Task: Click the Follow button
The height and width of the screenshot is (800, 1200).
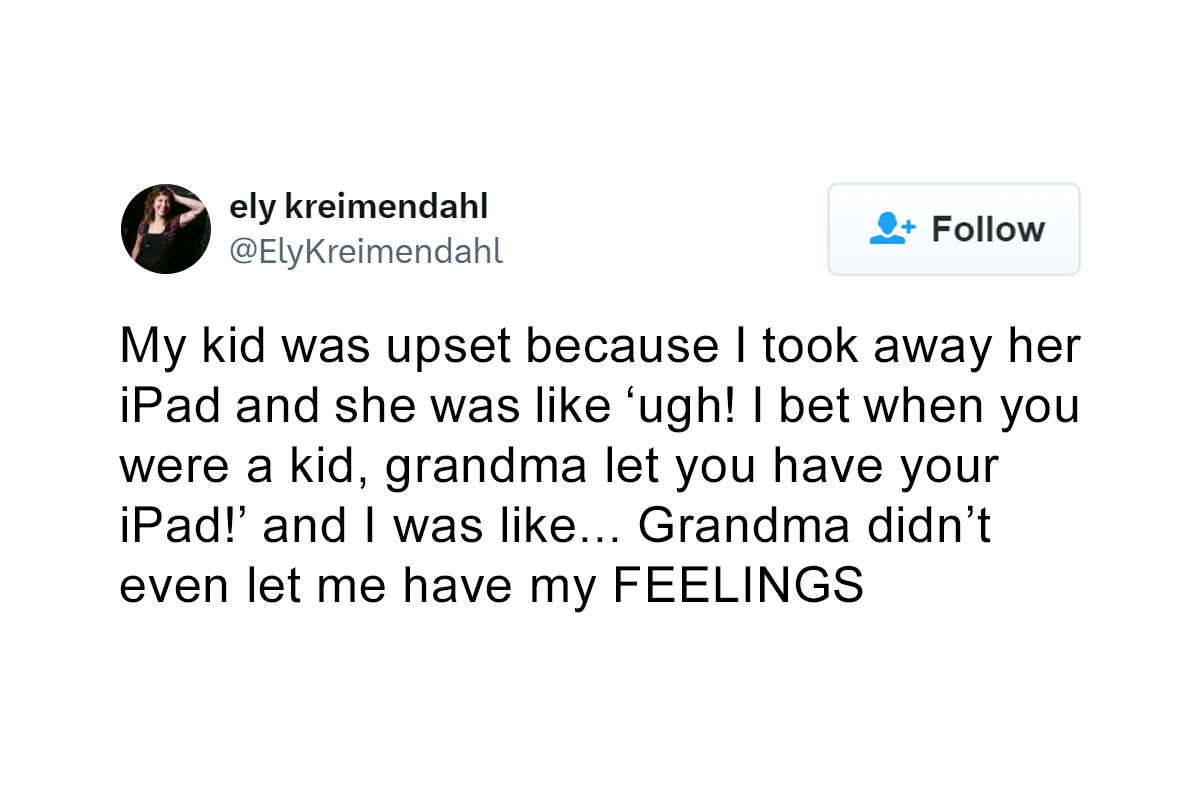Action: (953, 229)
